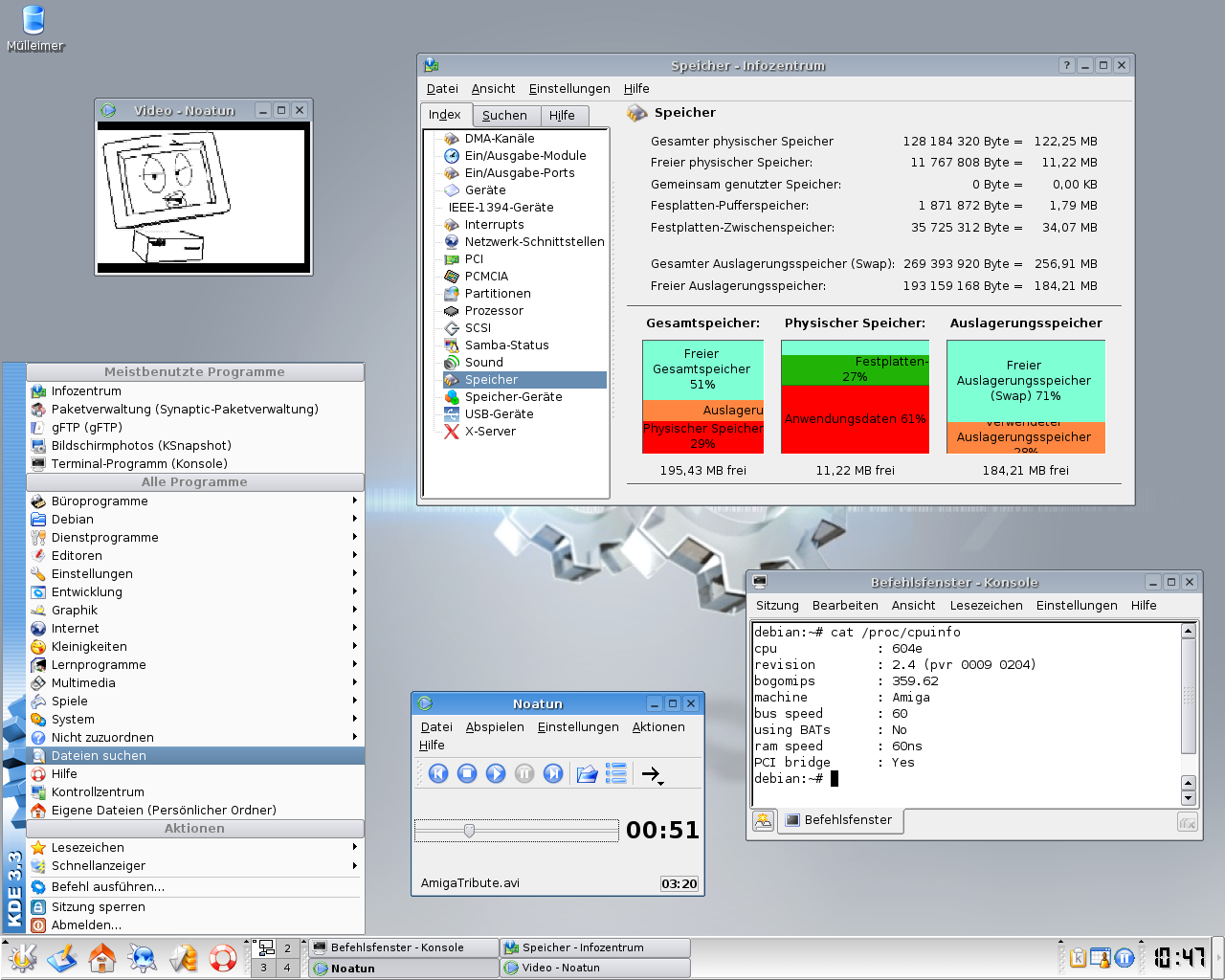Open the loop mode arrow dropdown in Noatun
The width and height of the screenshot is (1225, 980).
653,774
